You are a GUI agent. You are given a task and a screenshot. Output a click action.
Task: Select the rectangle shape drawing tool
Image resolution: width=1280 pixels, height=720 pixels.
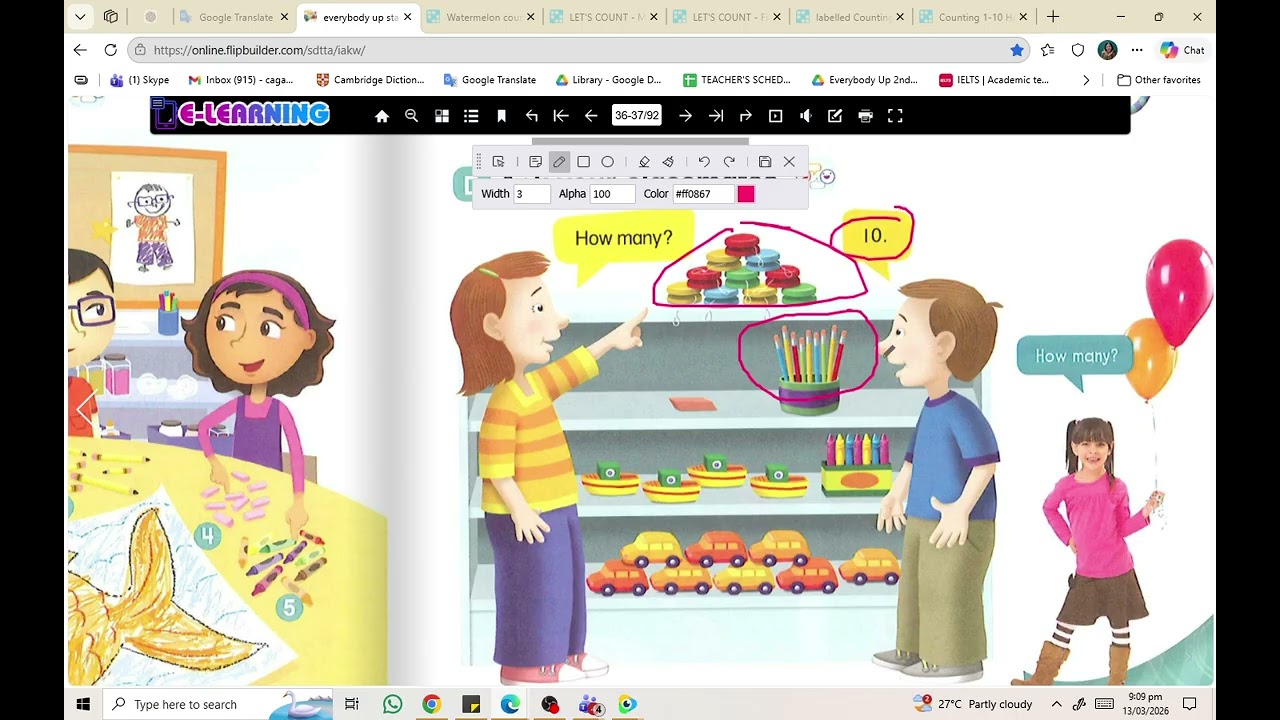click(x=583, y=162)
